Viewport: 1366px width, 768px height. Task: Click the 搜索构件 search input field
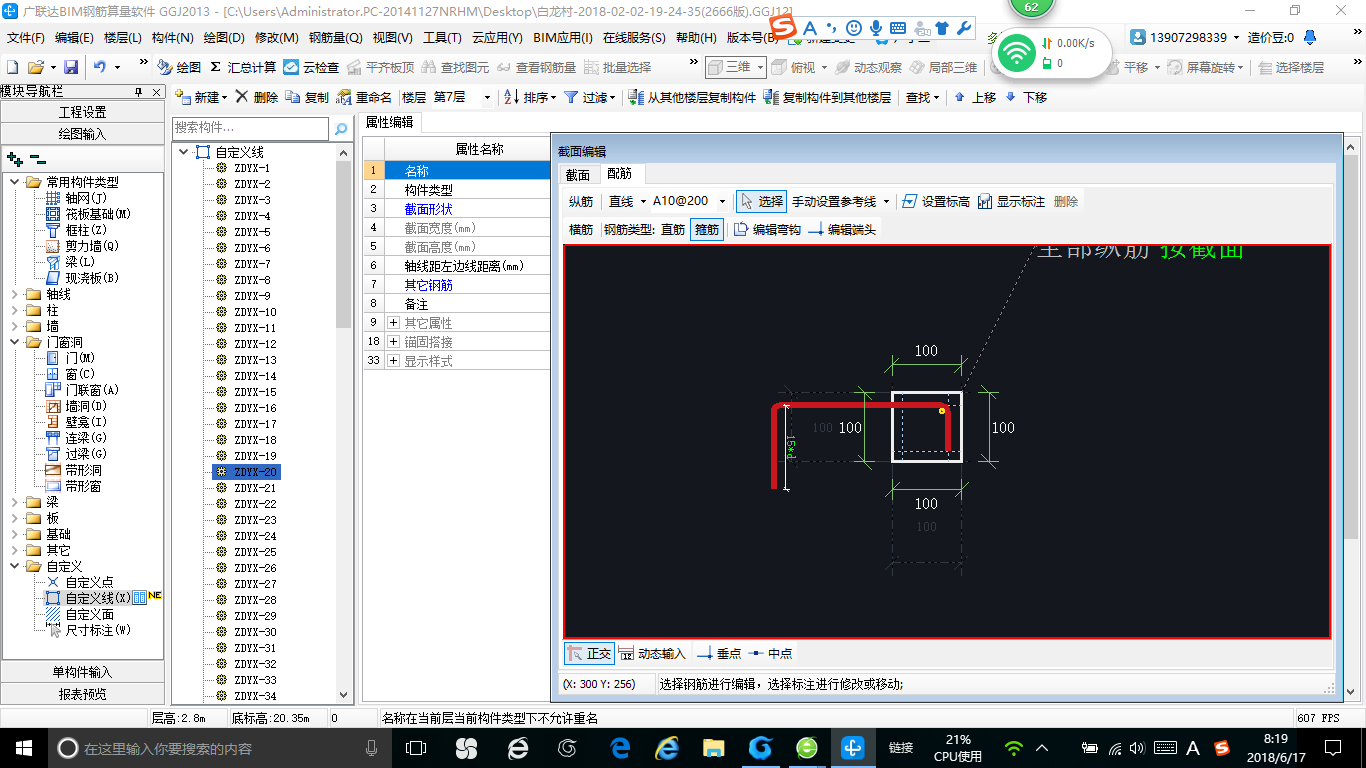(x=250, y=128)
